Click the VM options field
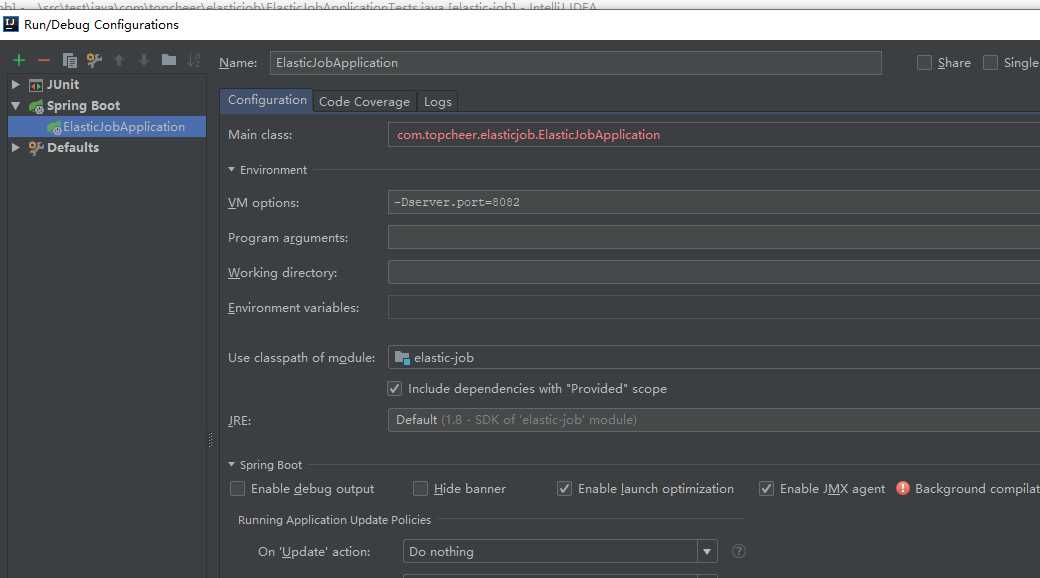The width and height of the screenshot is (1040, 578). [x=714, y=202]
